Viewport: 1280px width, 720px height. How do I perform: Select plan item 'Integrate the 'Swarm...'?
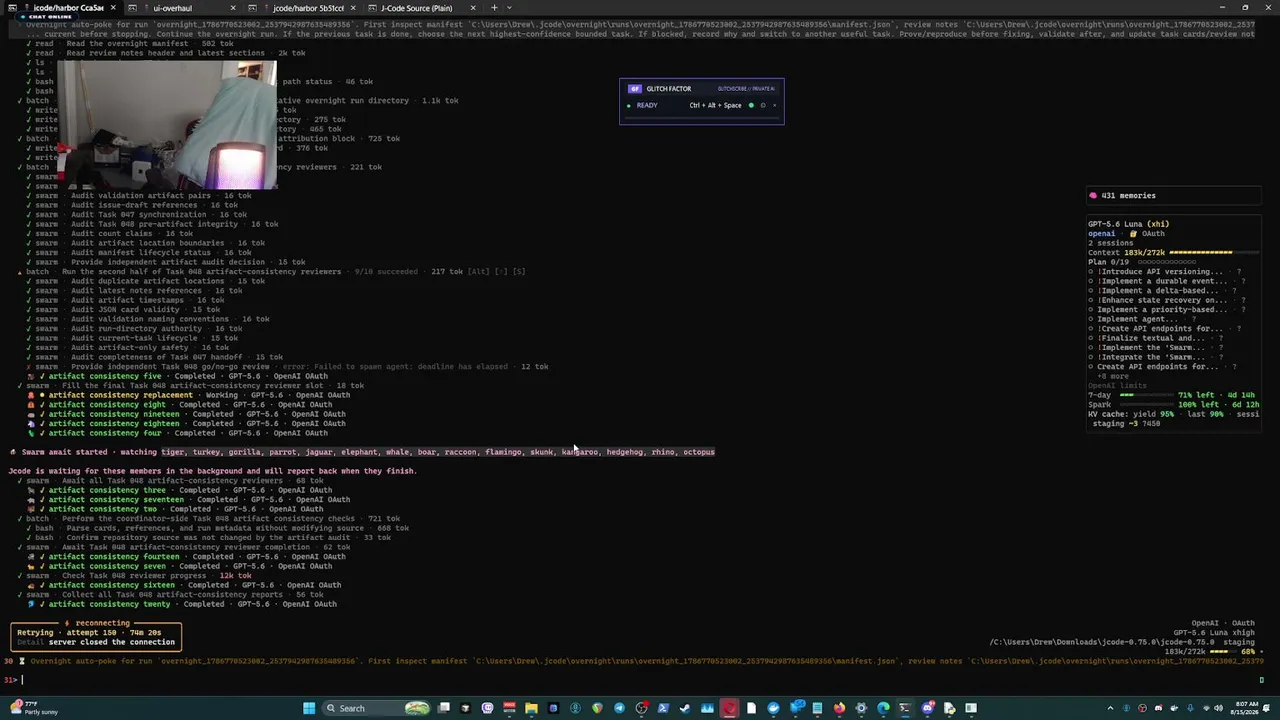[x=1158, y=357]
